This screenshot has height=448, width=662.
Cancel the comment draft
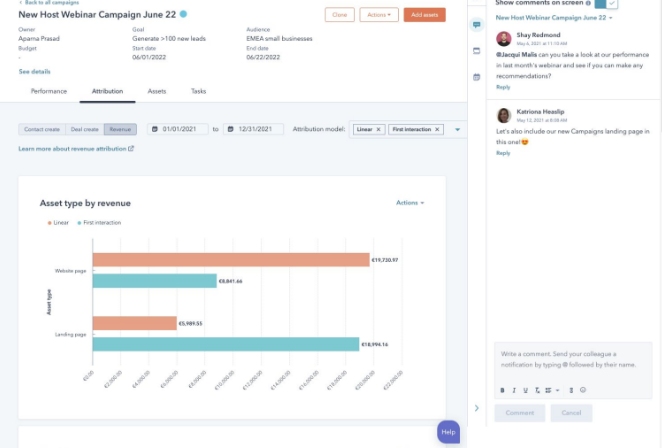click(571, 413)
